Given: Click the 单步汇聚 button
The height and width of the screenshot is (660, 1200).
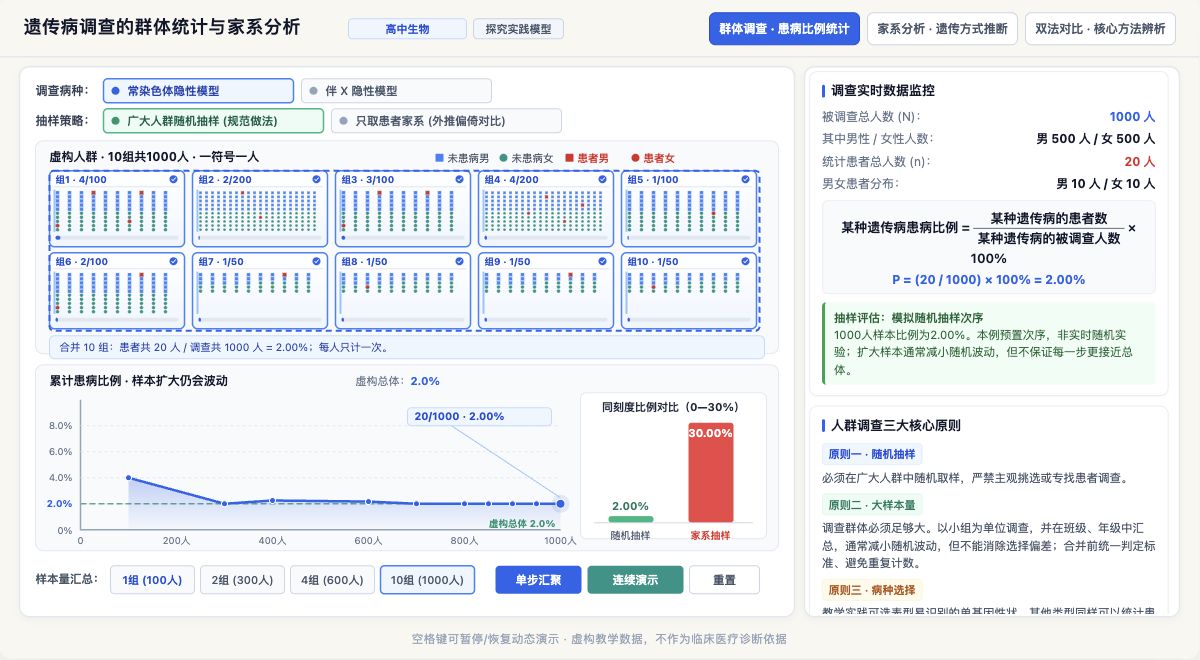Looking at the screenshot, I should 538,580.
